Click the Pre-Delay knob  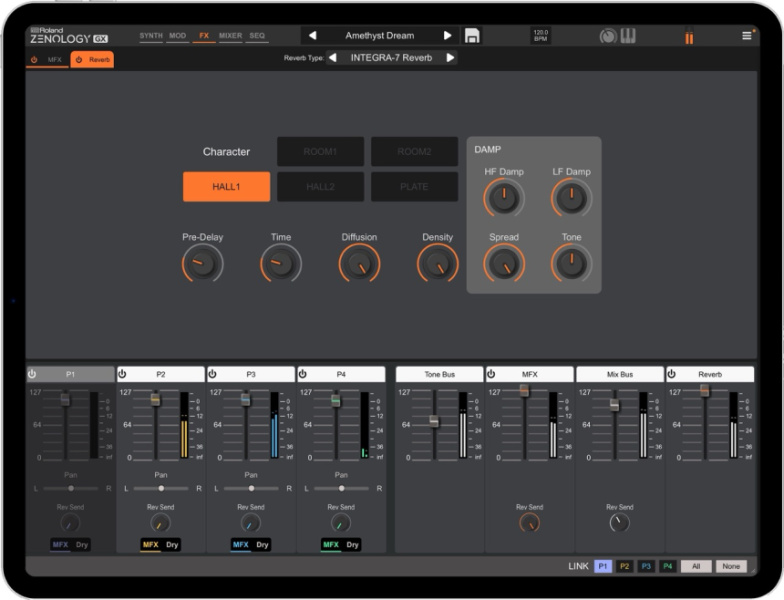(202, 264)
